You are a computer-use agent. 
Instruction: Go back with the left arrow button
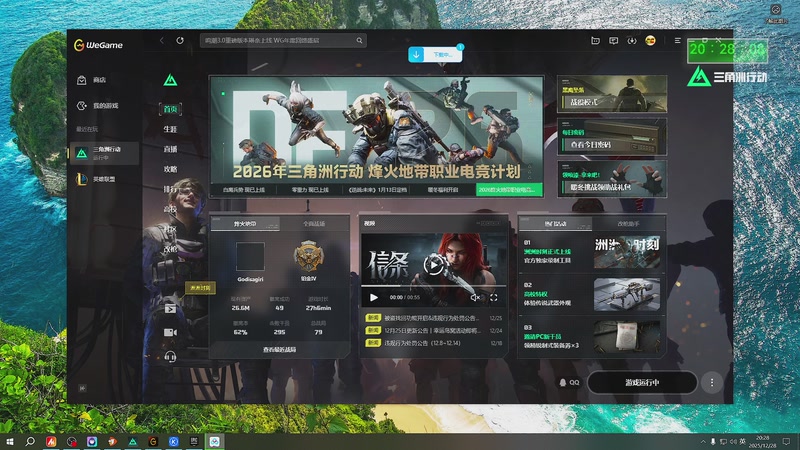click(162, 40)
